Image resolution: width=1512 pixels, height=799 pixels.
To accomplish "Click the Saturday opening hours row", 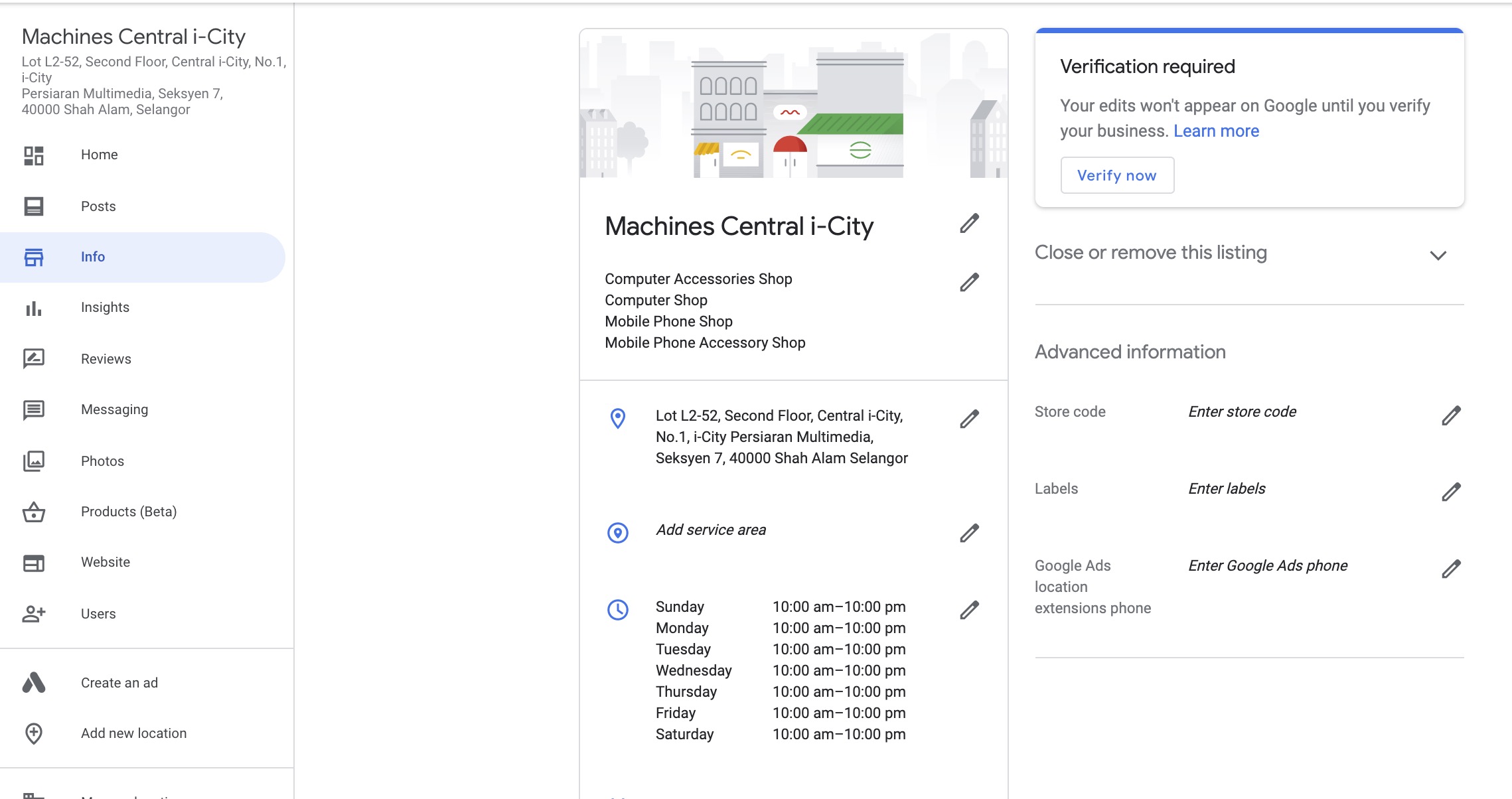I will click(x=781, y=735).
